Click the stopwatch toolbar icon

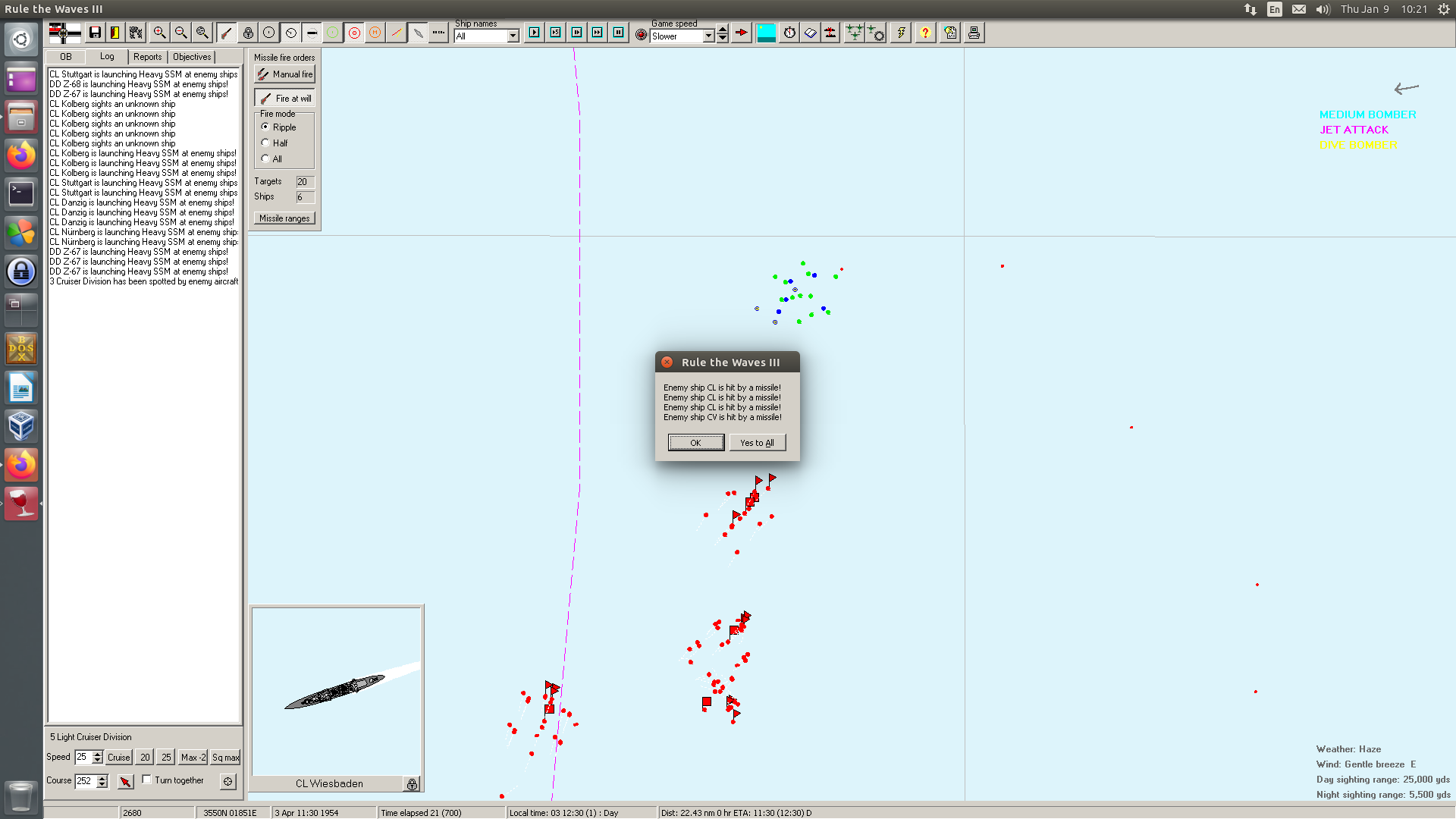pos(789,33)
